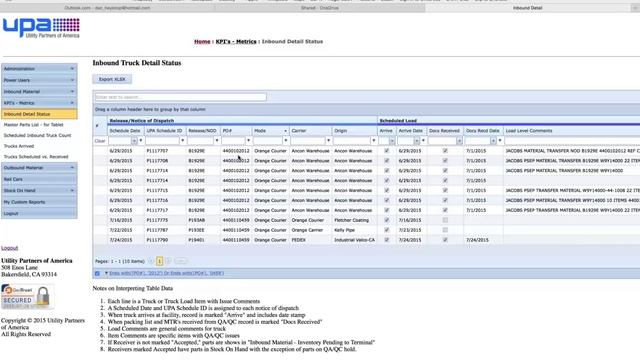Expand the Outbound Material sidebar menu
Viewport: 640px width, 360px height.
[x=39, y=168]
